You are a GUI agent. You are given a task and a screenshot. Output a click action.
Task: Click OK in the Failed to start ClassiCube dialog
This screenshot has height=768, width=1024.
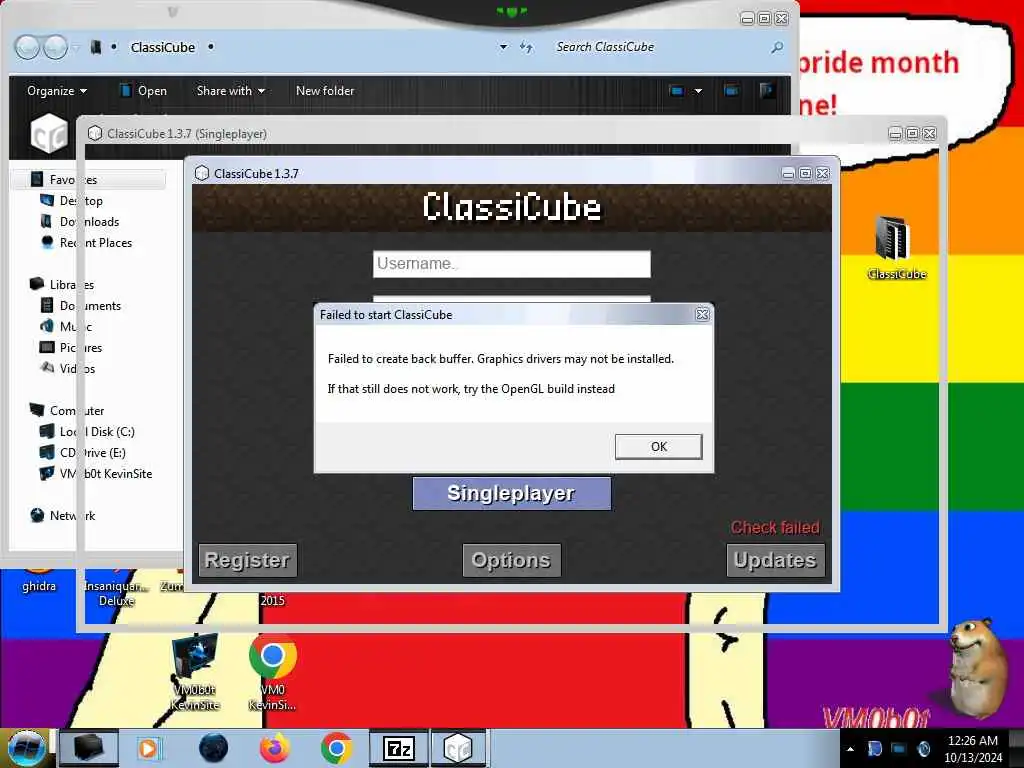point(658,447)
